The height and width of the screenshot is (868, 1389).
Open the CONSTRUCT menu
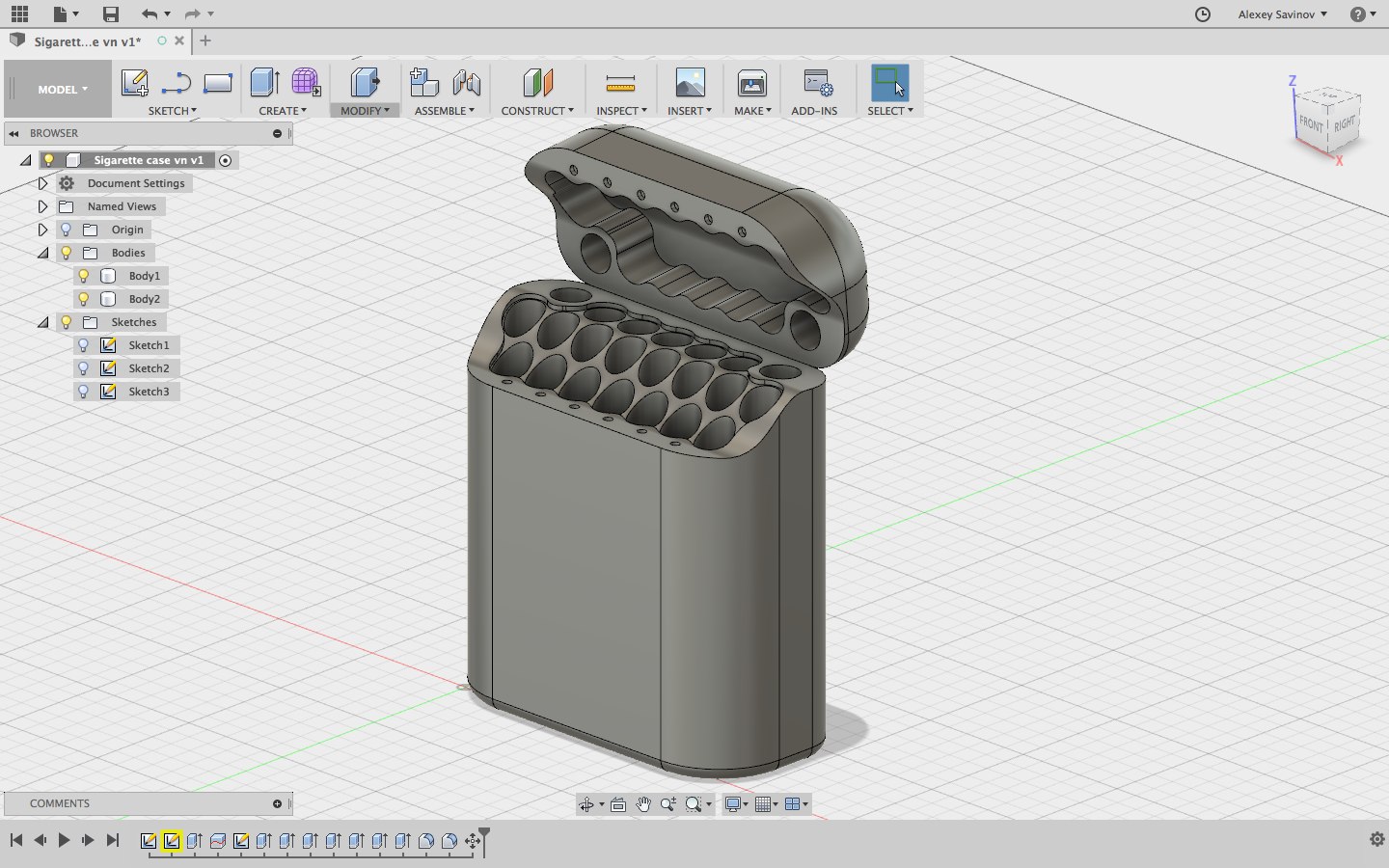click(x=536, y=111)
